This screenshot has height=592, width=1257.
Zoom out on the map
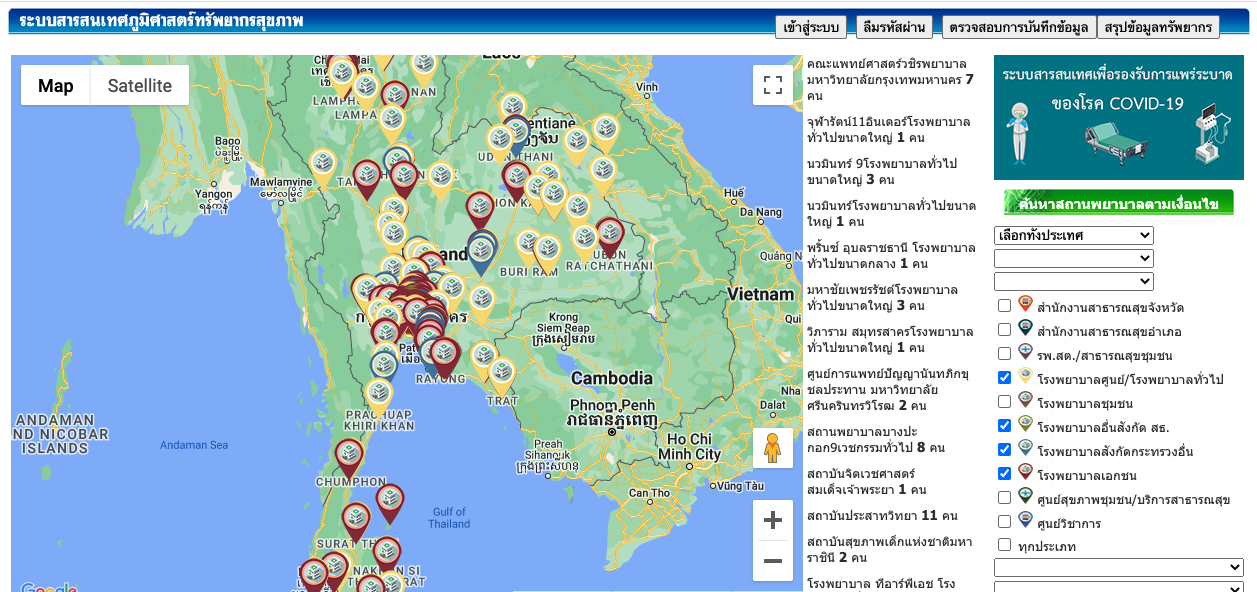click(772, 561)
